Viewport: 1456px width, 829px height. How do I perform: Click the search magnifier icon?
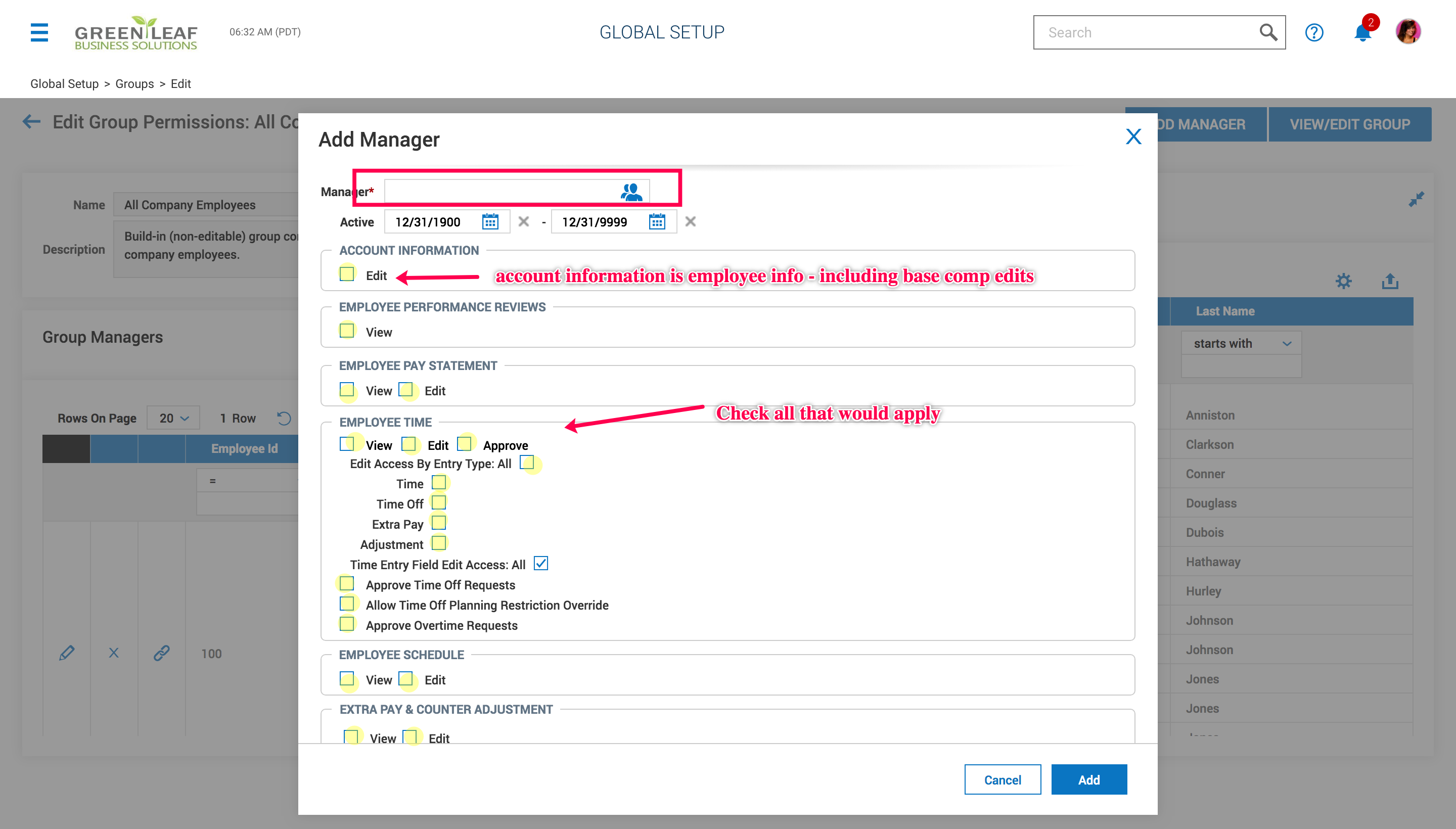click(x=1267, y=32)
